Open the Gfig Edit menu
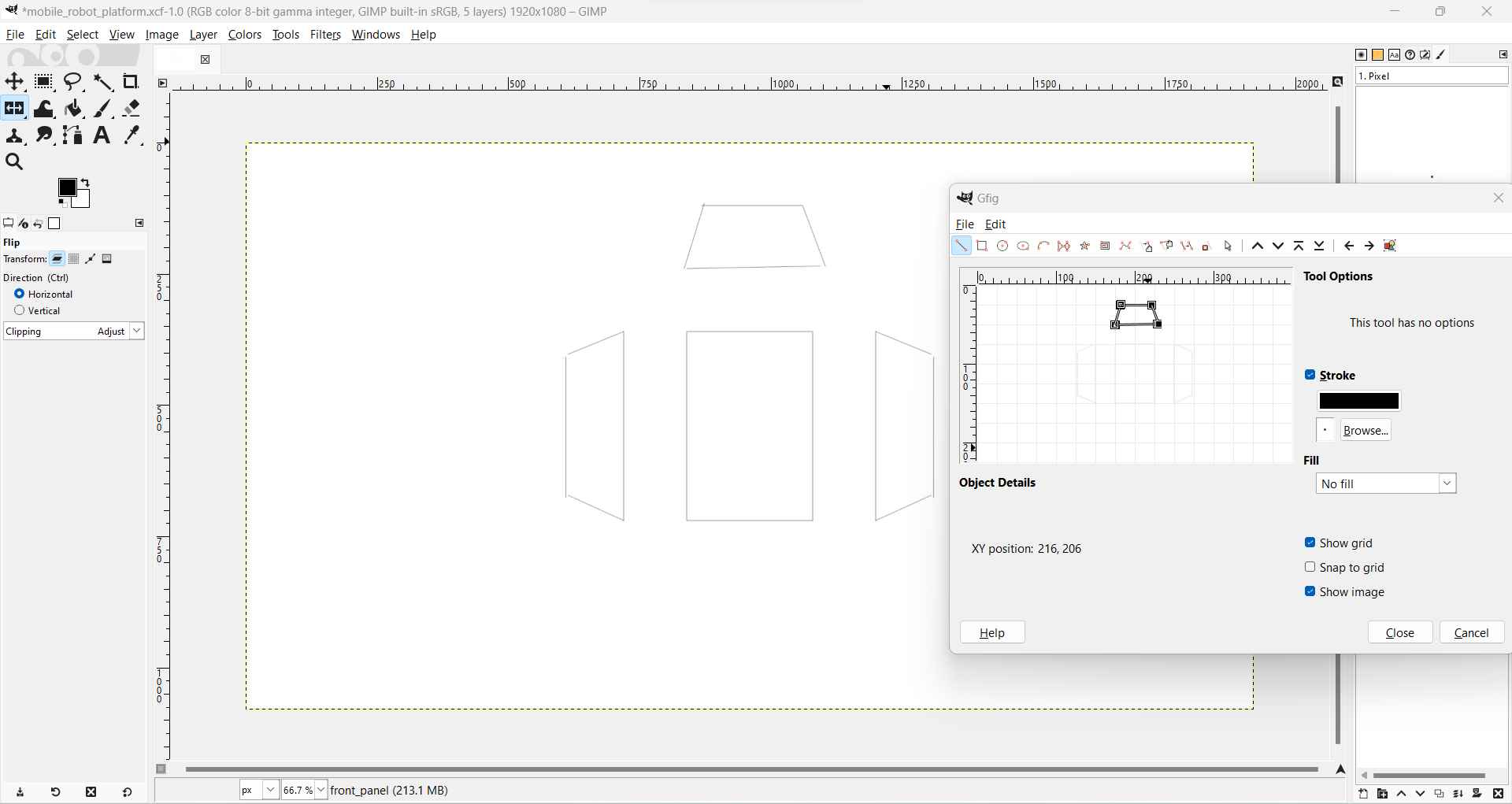This screenshot has height=804, width=1512. tap(995, 224)
